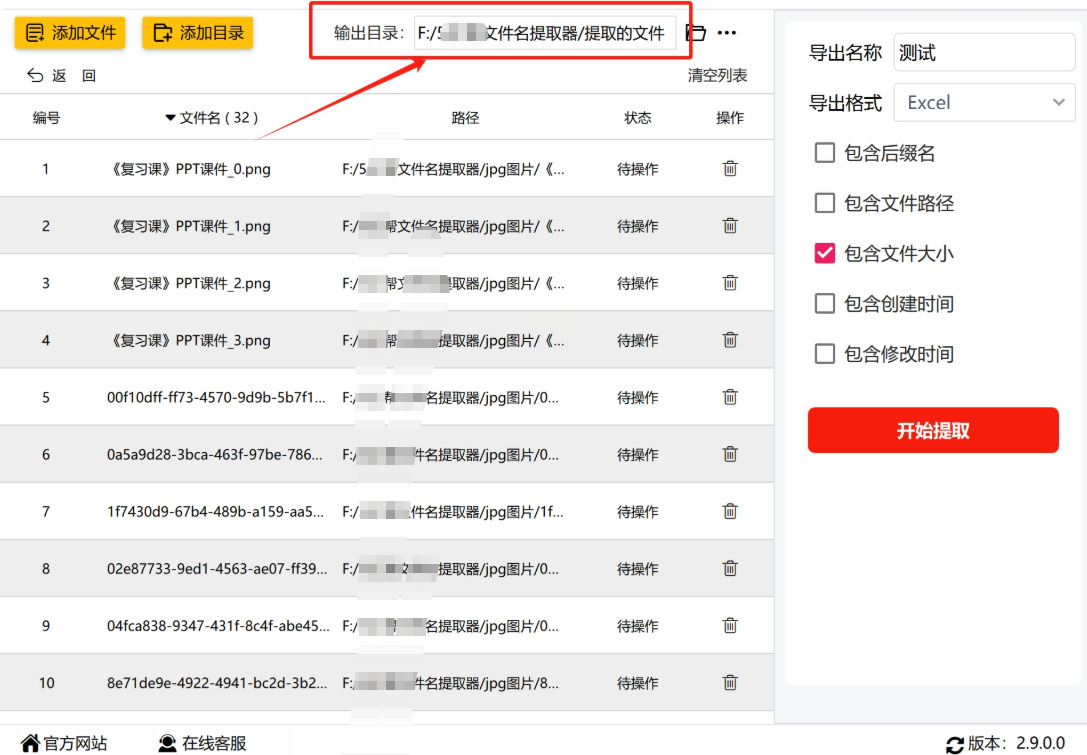
Task: Click the 添加文件 button
Action: click(70, 33)
